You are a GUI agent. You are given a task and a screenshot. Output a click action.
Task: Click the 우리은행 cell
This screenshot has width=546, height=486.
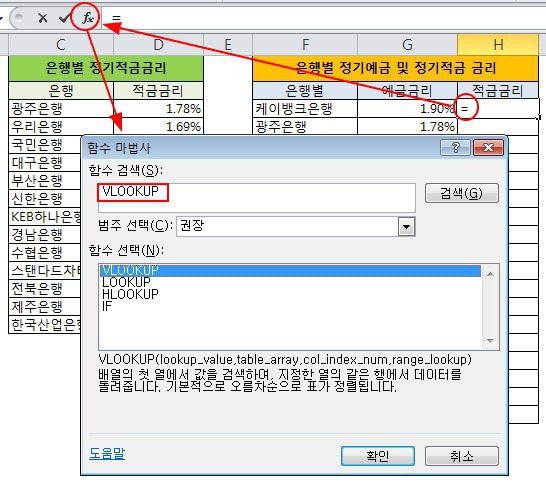click(x=61, y=126)
